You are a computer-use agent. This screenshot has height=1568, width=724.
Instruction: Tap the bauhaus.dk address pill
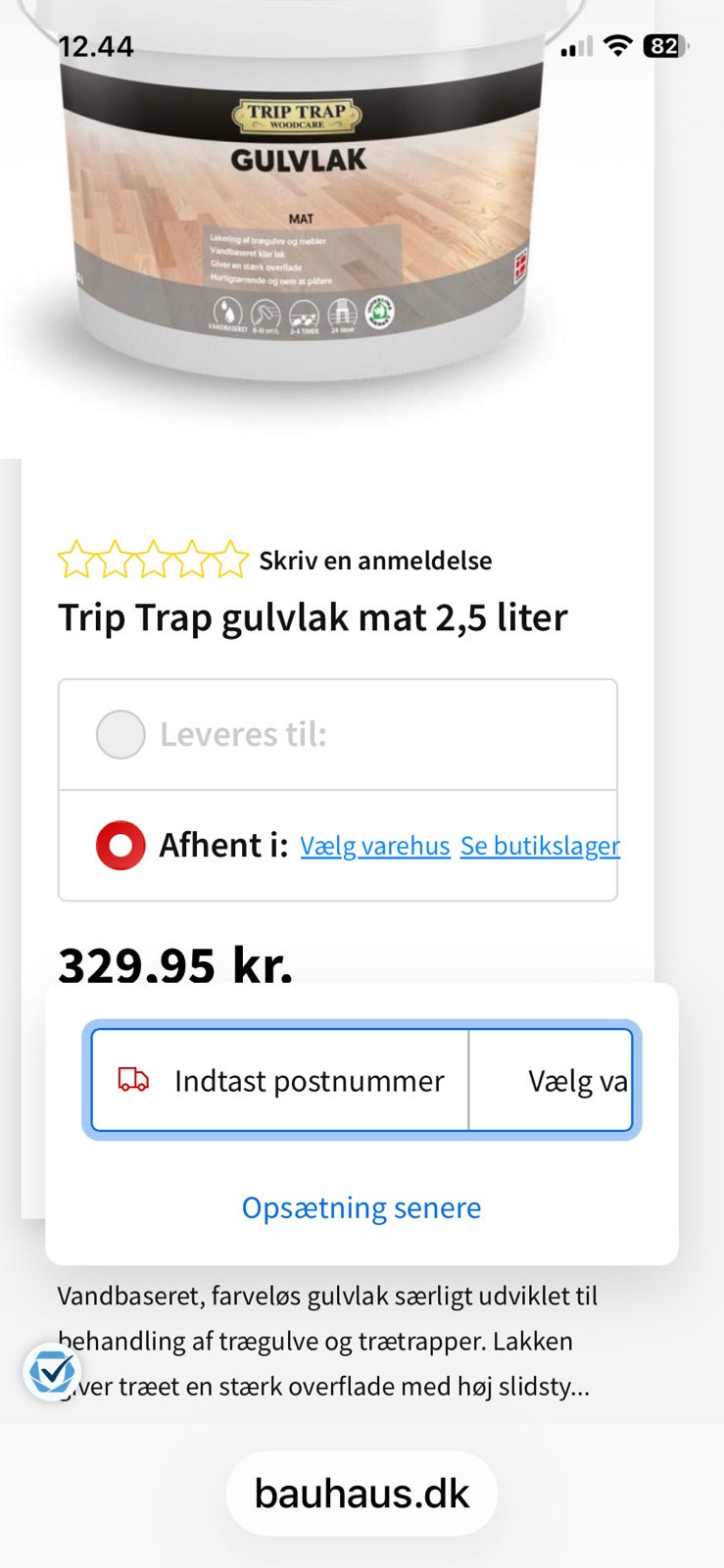click(x=362, y=1494)
